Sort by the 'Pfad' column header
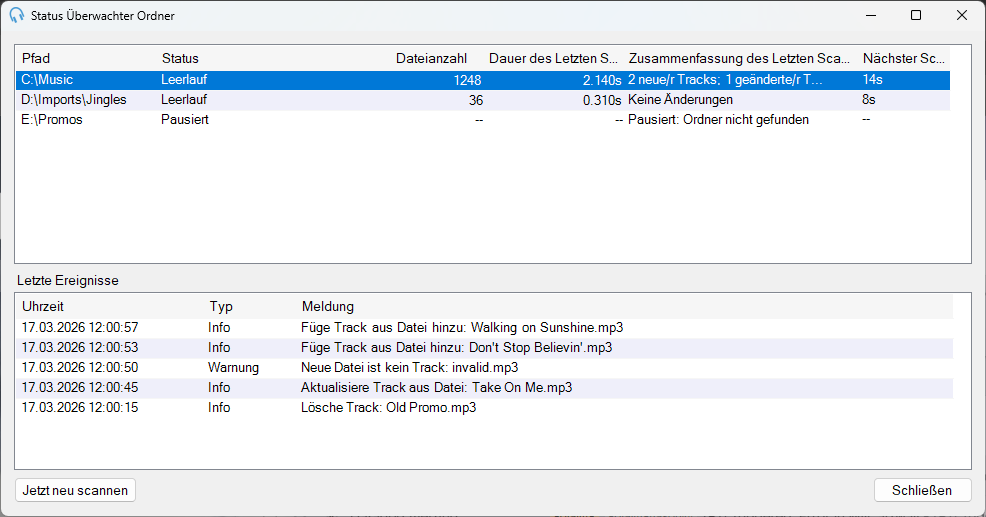The width and height of the screenshot is (986, 517). tap(87, 58)
